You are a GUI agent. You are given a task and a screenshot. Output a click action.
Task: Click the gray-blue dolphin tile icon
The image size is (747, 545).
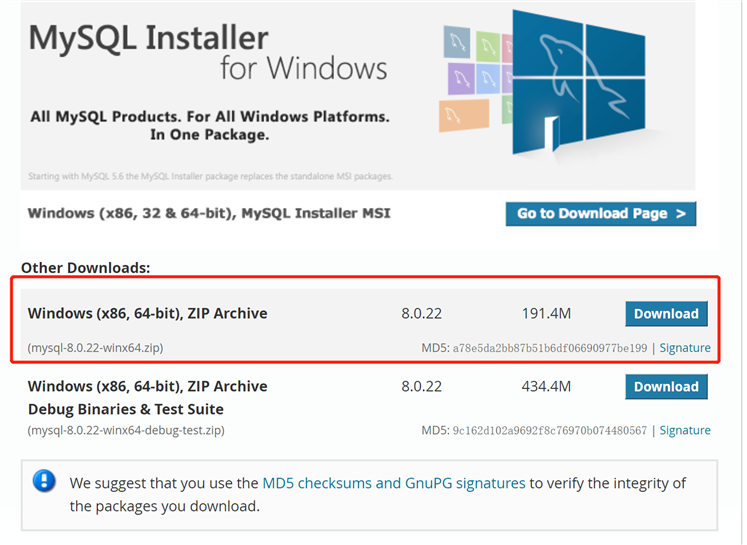tap(457, 42)
